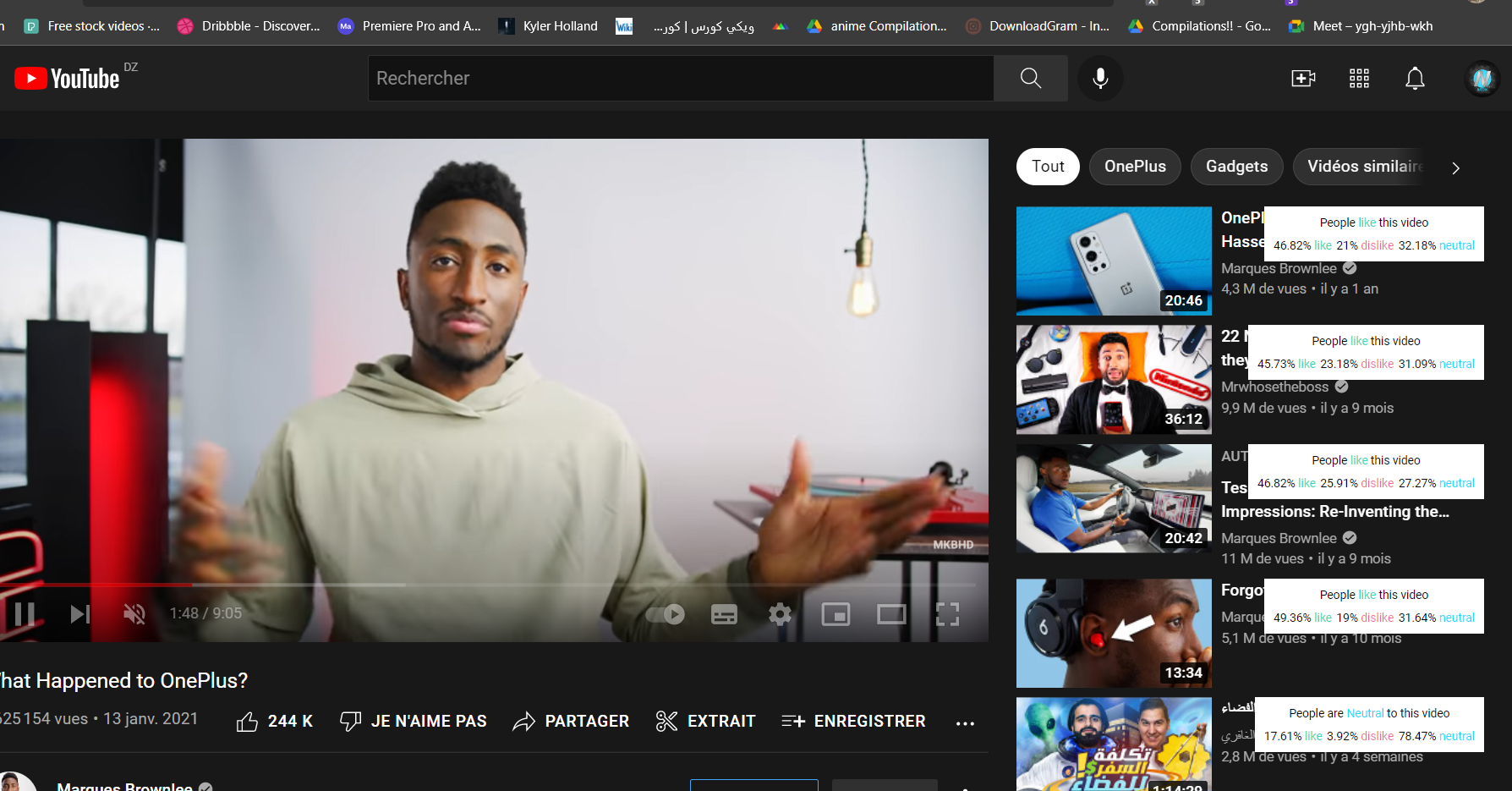
Task: Open the Arabic space video thumbnail
Action: pyautogui.click(x=1114, y=744)
